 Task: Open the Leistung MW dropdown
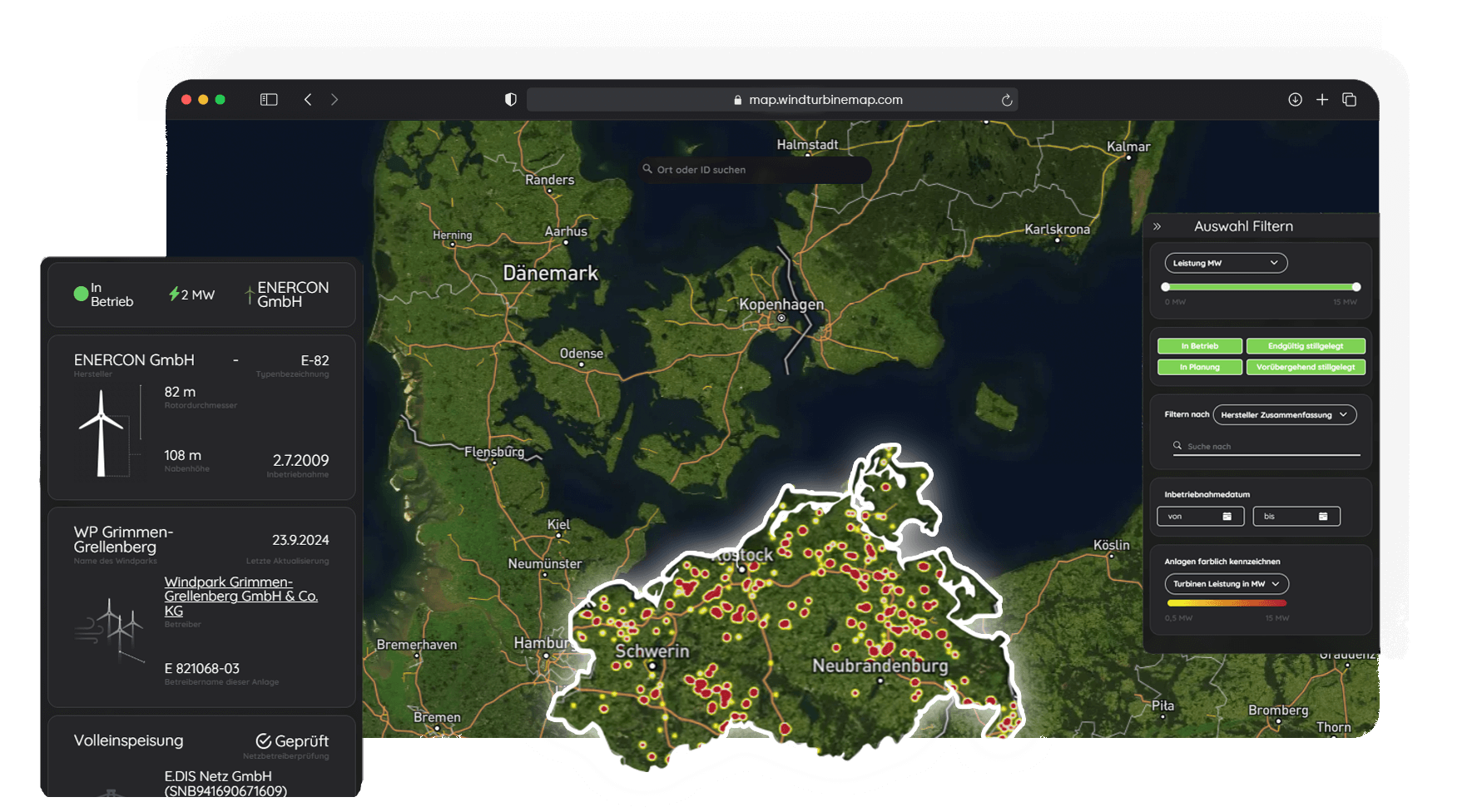tap(1226, 263)
